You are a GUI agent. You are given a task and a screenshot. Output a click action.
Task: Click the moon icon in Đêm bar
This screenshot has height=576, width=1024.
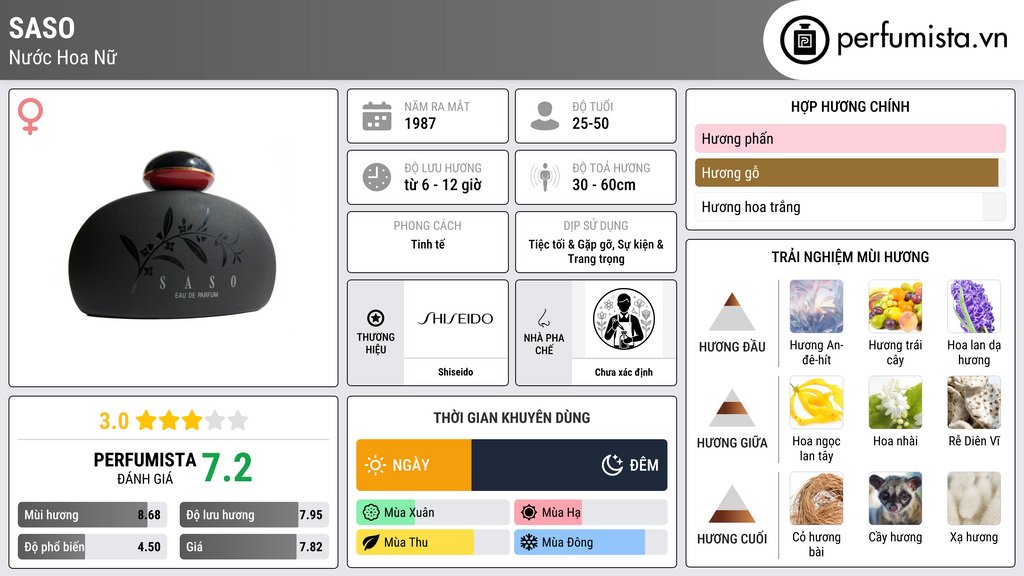tap(612, 465)
